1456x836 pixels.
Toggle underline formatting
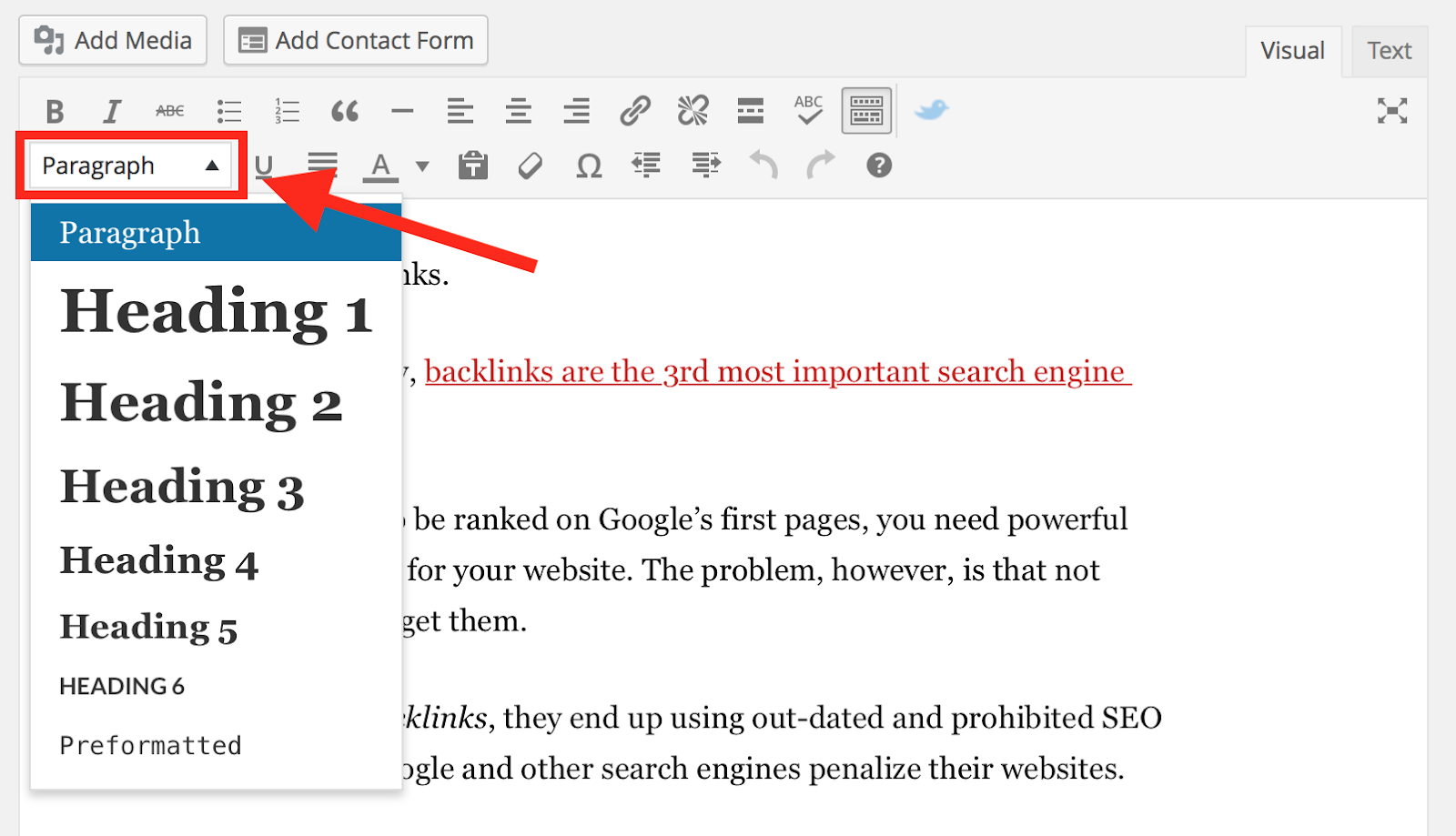point(264,165)
